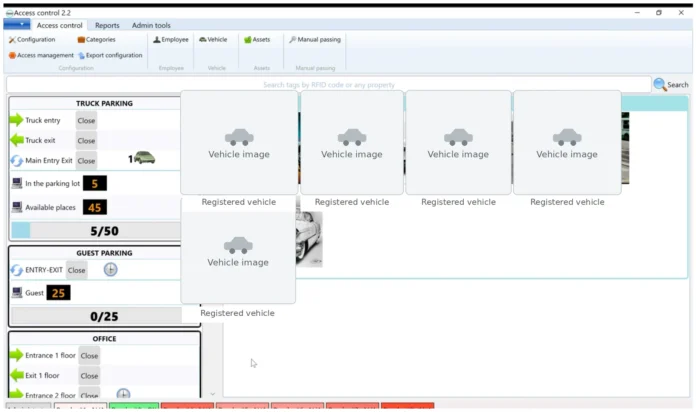The width and height of the screenshot is (696, 412).
Task: Click the green car icon next to 1
Action: (144, 158)
